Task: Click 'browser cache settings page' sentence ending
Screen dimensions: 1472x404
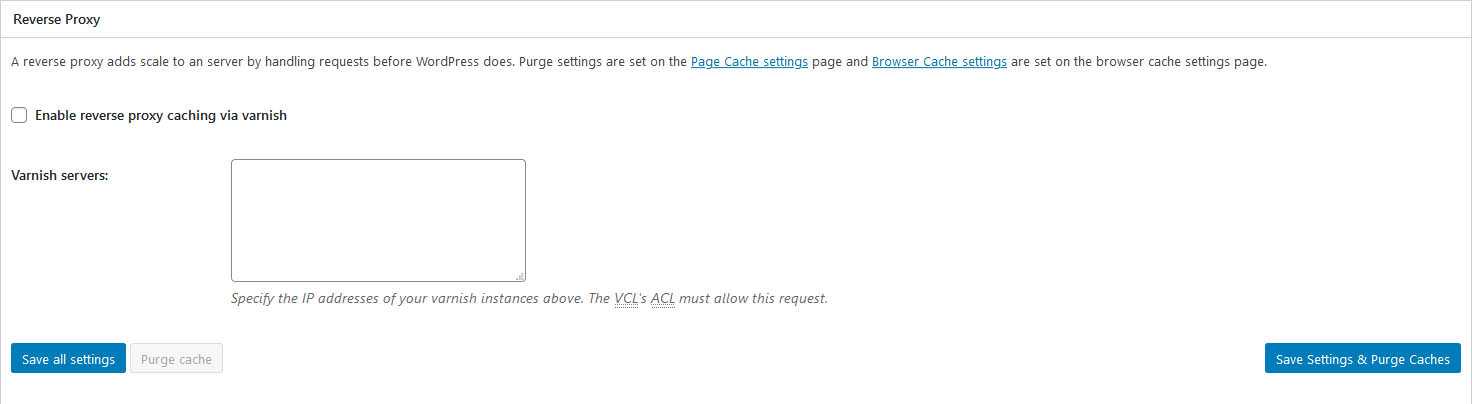Action: (x=1178, y=61)
